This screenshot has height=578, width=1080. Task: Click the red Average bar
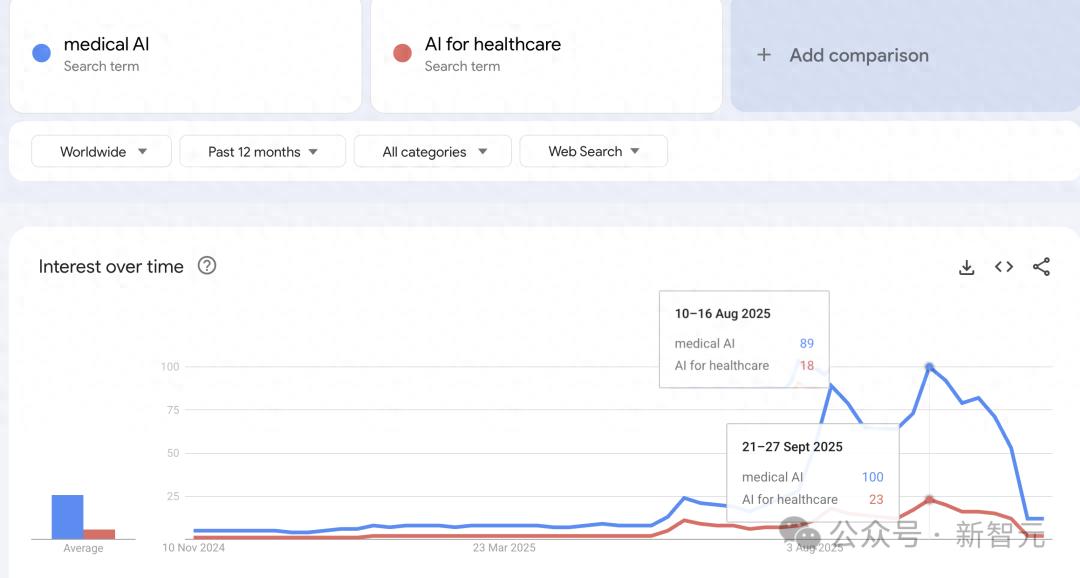coord(99,534)
